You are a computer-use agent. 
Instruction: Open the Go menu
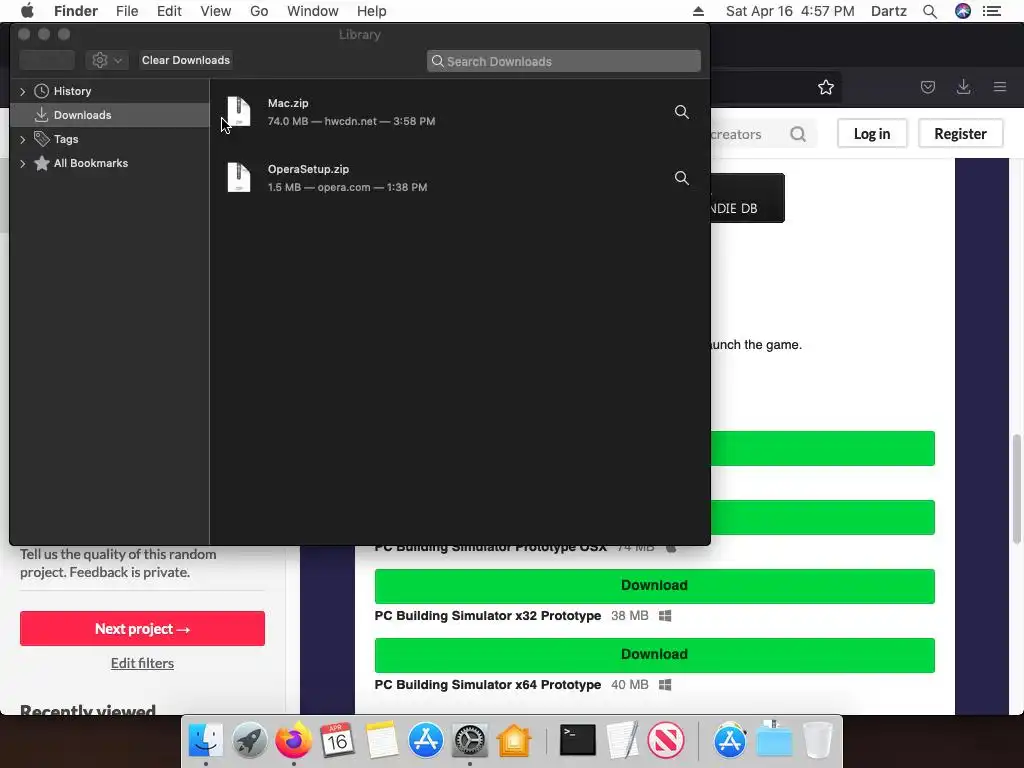click(259, 11)
